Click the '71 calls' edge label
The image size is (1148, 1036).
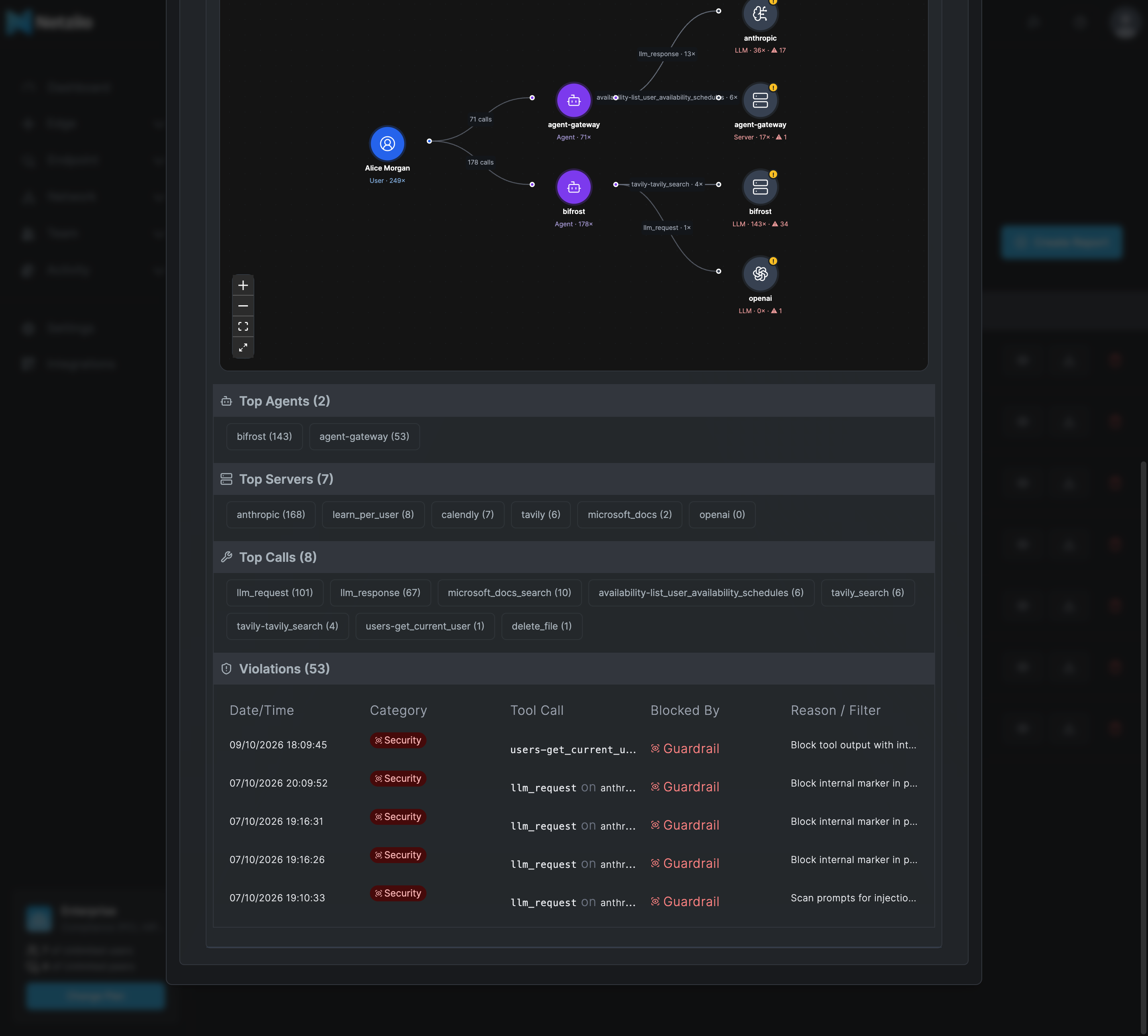coord(481,120)
